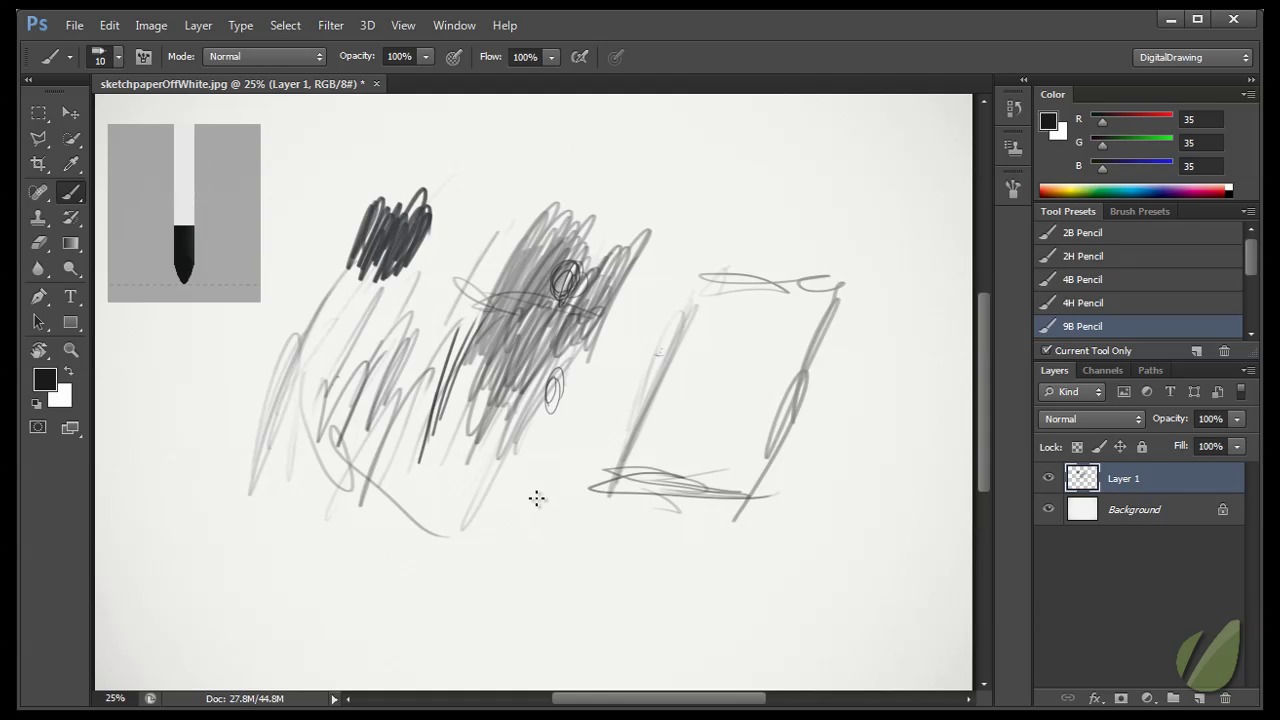
Task: Select the Path Selection tool
Action: pos(38,322)
